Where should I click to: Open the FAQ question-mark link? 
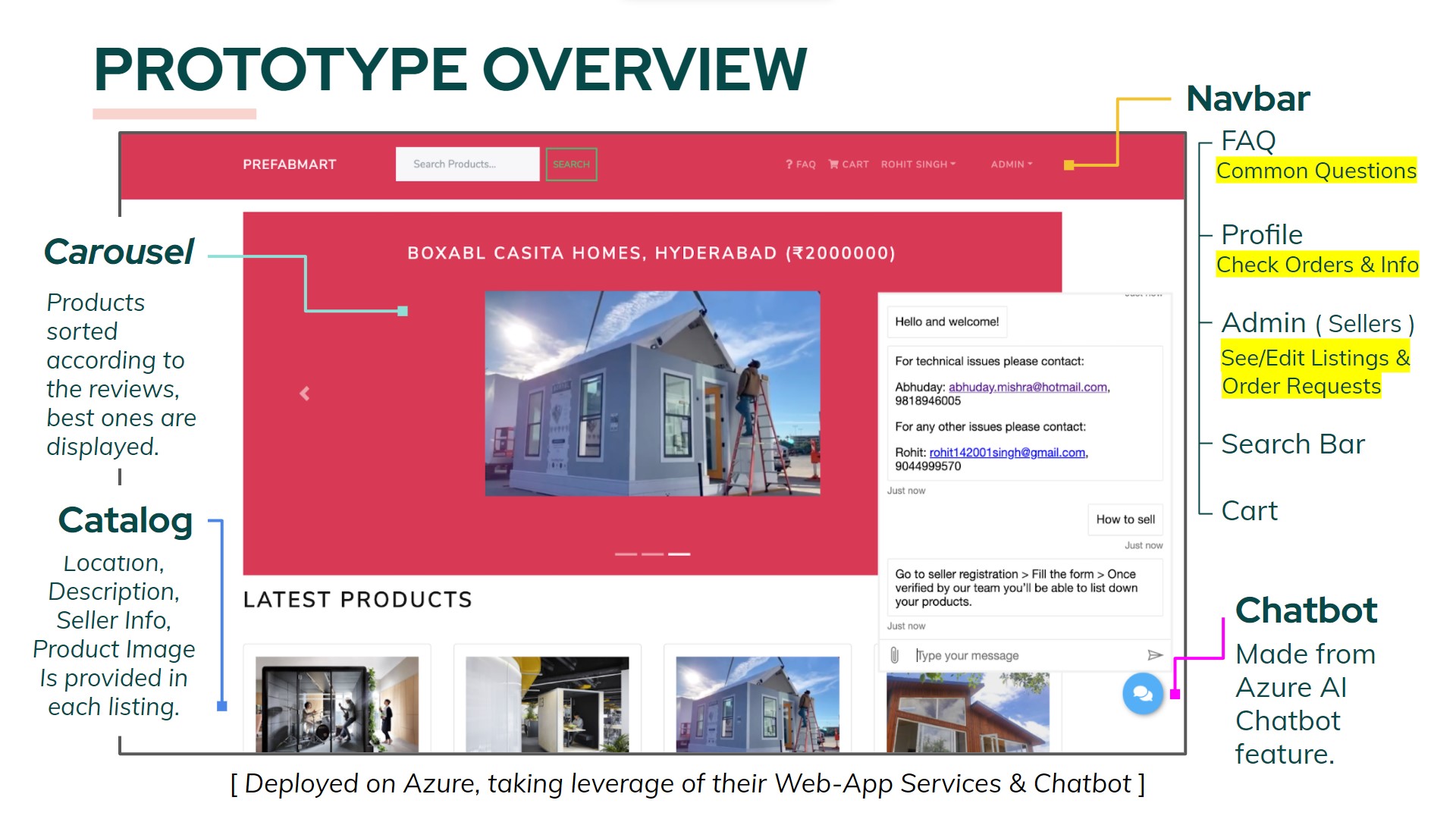click(801, 164)
